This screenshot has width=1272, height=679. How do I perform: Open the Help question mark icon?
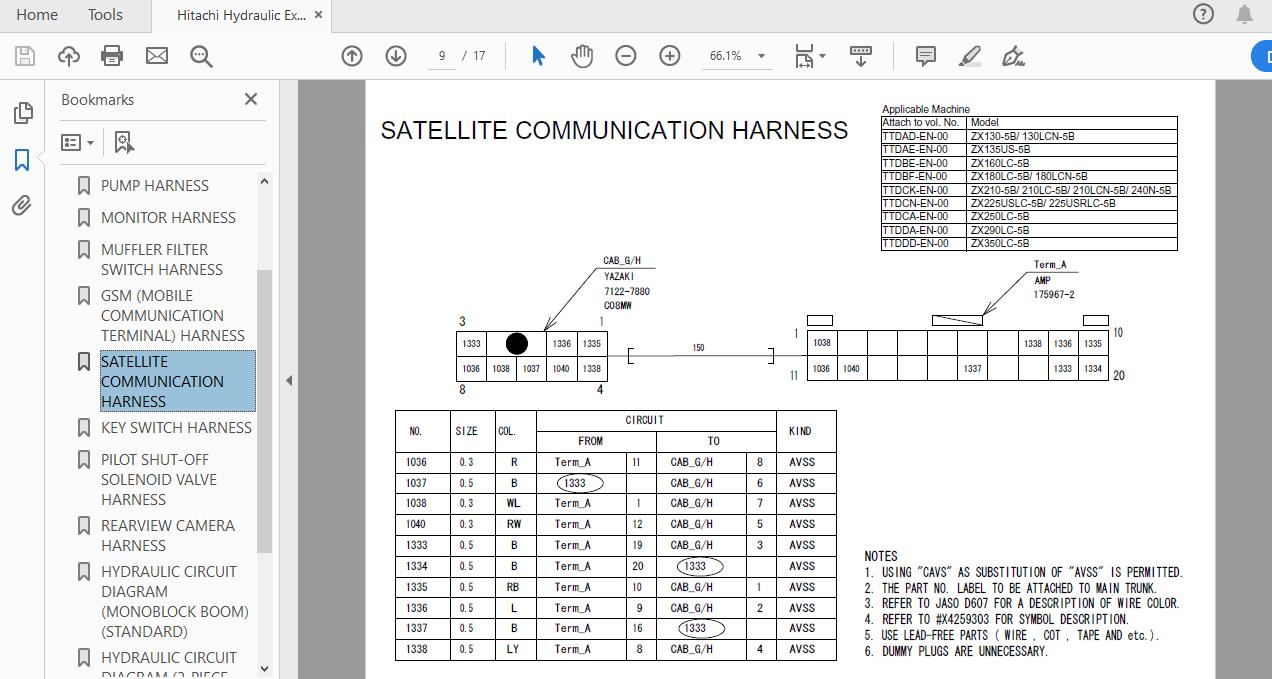point(1204,14)
